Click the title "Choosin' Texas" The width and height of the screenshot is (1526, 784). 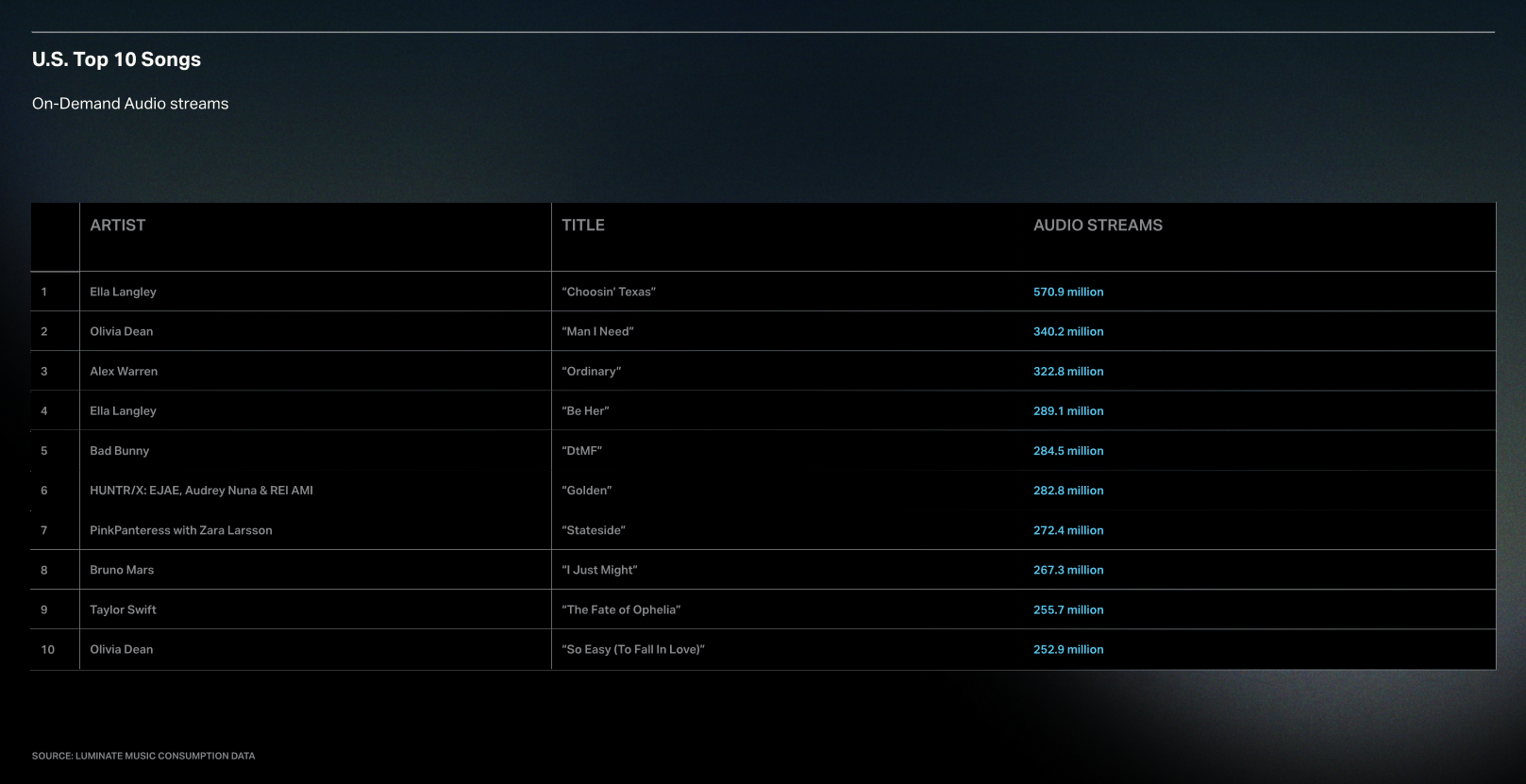(x=609, y=292)
